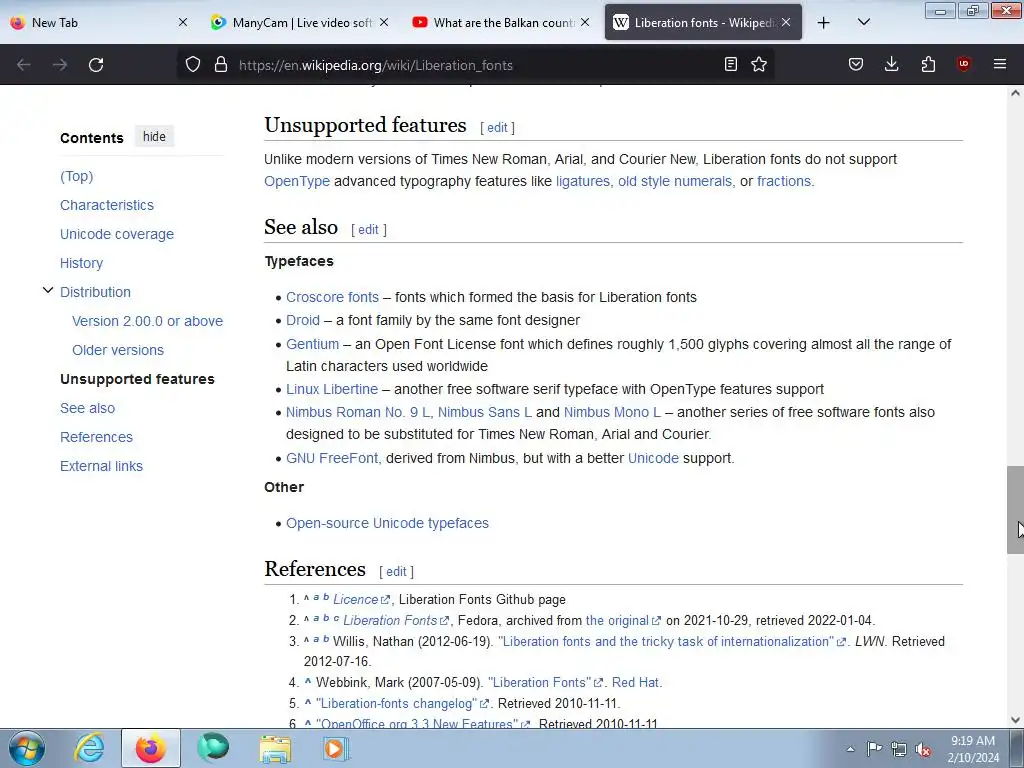The width and height of the screenshot is (1024, 768).
Task: Click the page vertical scrollbar thumb
Action: [x=1015, y=510]
